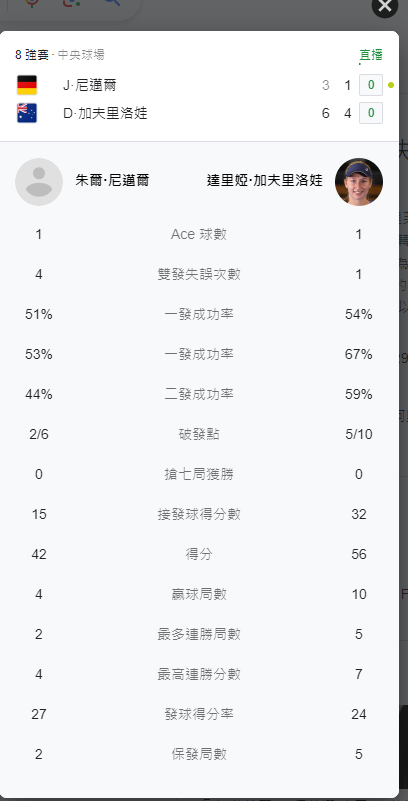Viewport: 408px width, 801px height.
Task: Click the Ace 球數 stat row label
Action: [199, 234]
